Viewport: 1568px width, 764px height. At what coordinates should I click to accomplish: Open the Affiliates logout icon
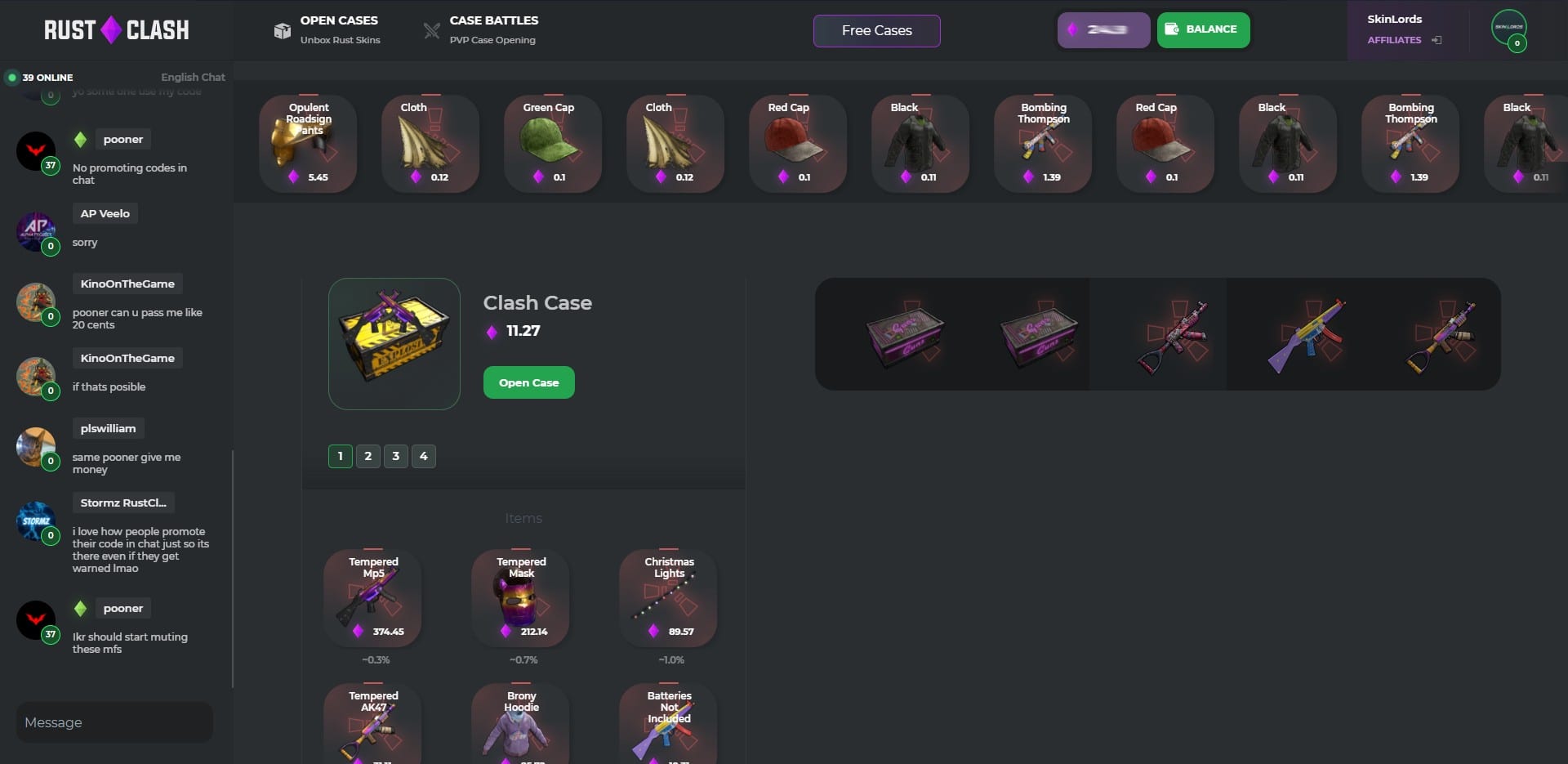click(1437, 40)
